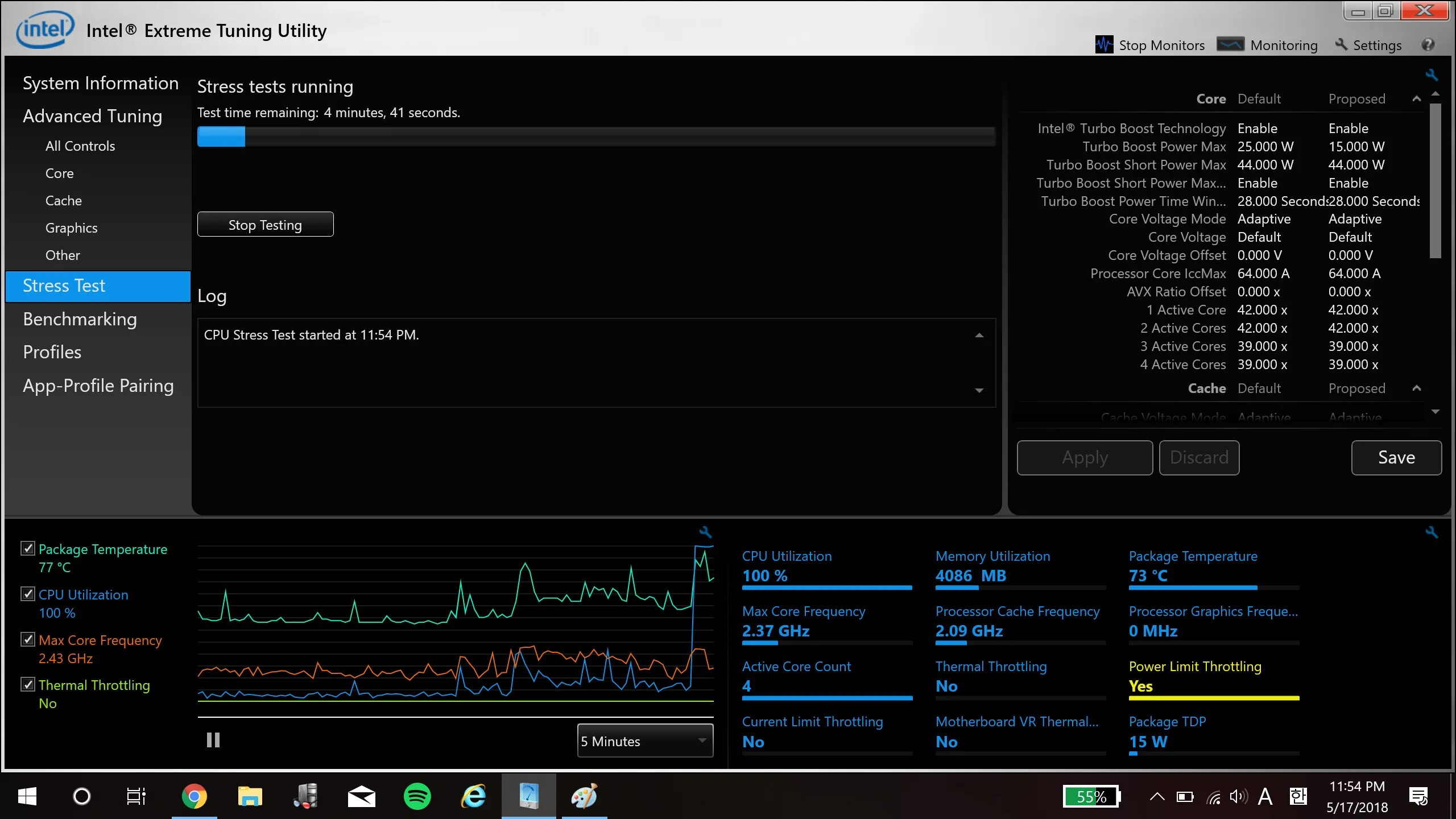Click the stress test progress bar
Image resolution: width=1456 pixels, height=819 pixels.
[x=595, y=136]
